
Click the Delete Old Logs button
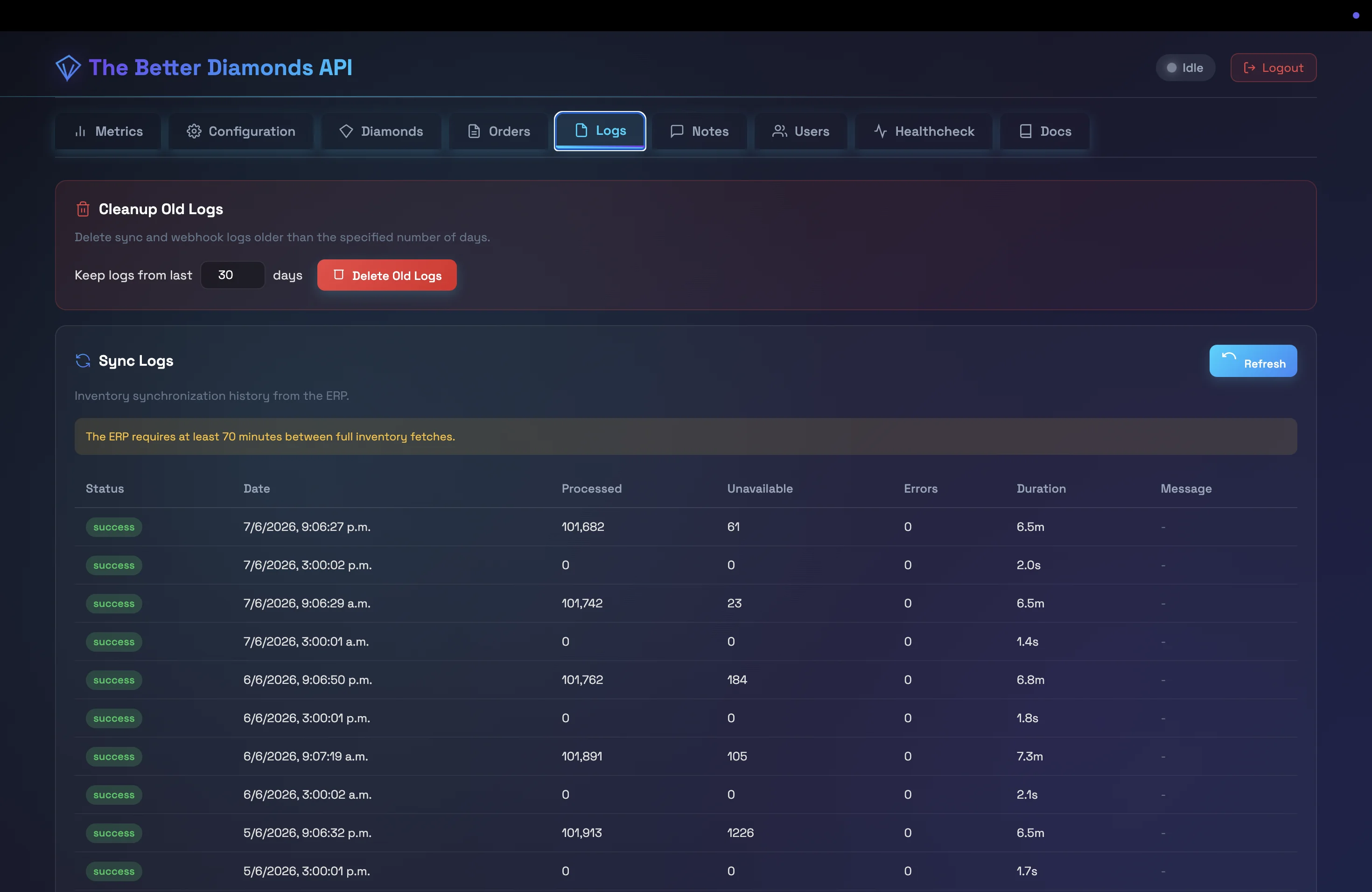coord(387,275)
